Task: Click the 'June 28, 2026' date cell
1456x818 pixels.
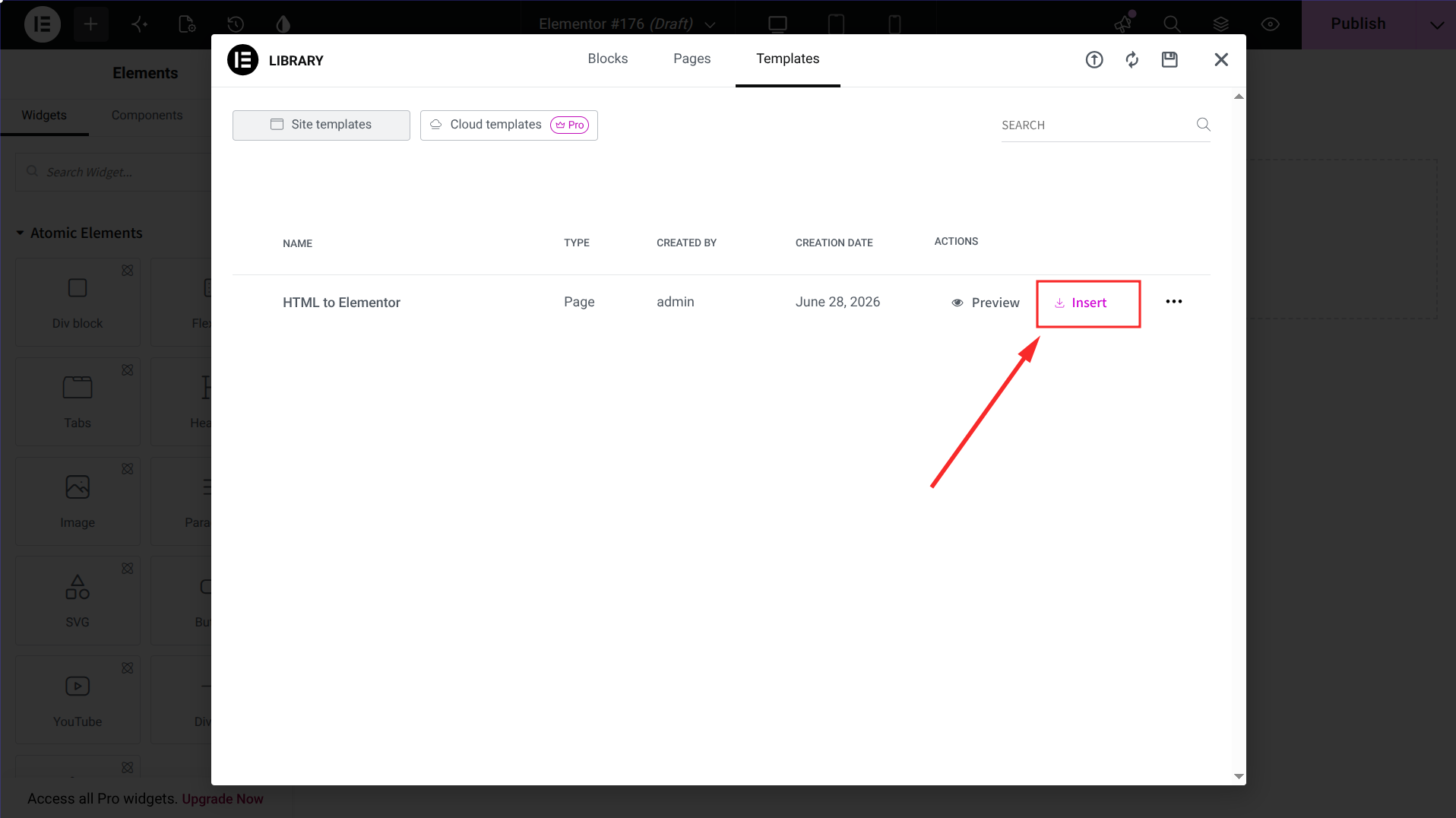Action: 837,302
